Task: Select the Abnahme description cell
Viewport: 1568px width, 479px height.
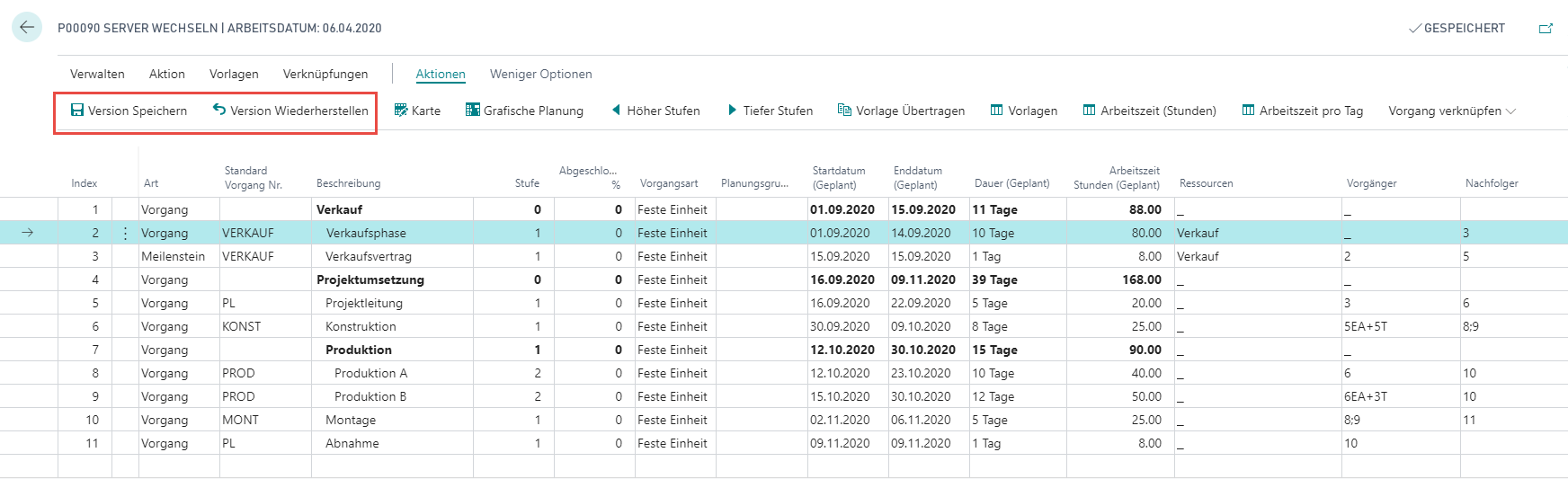Action: pyautogui.click(x=392, y=443)
